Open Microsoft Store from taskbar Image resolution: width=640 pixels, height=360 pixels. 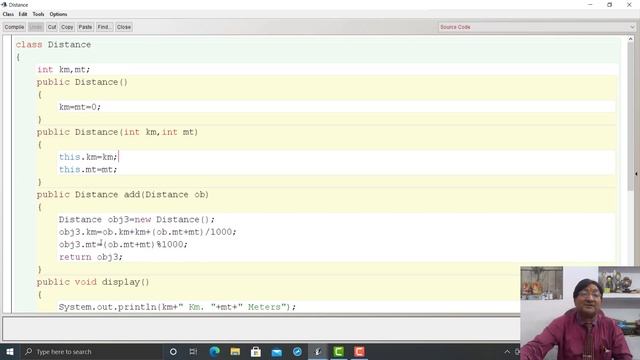coord(256,351)
